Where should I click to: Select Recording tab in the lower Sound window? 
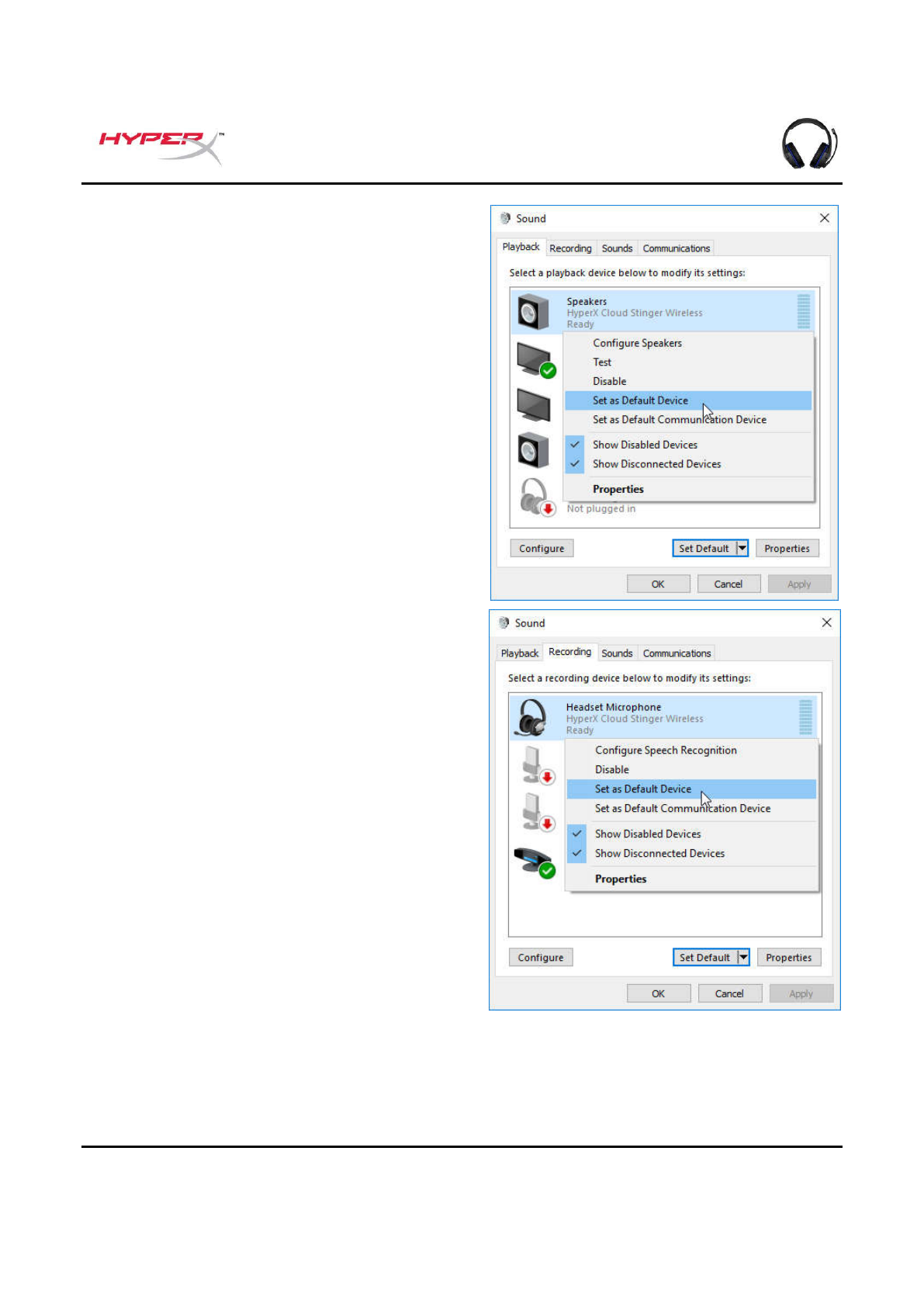coord(569,652)
